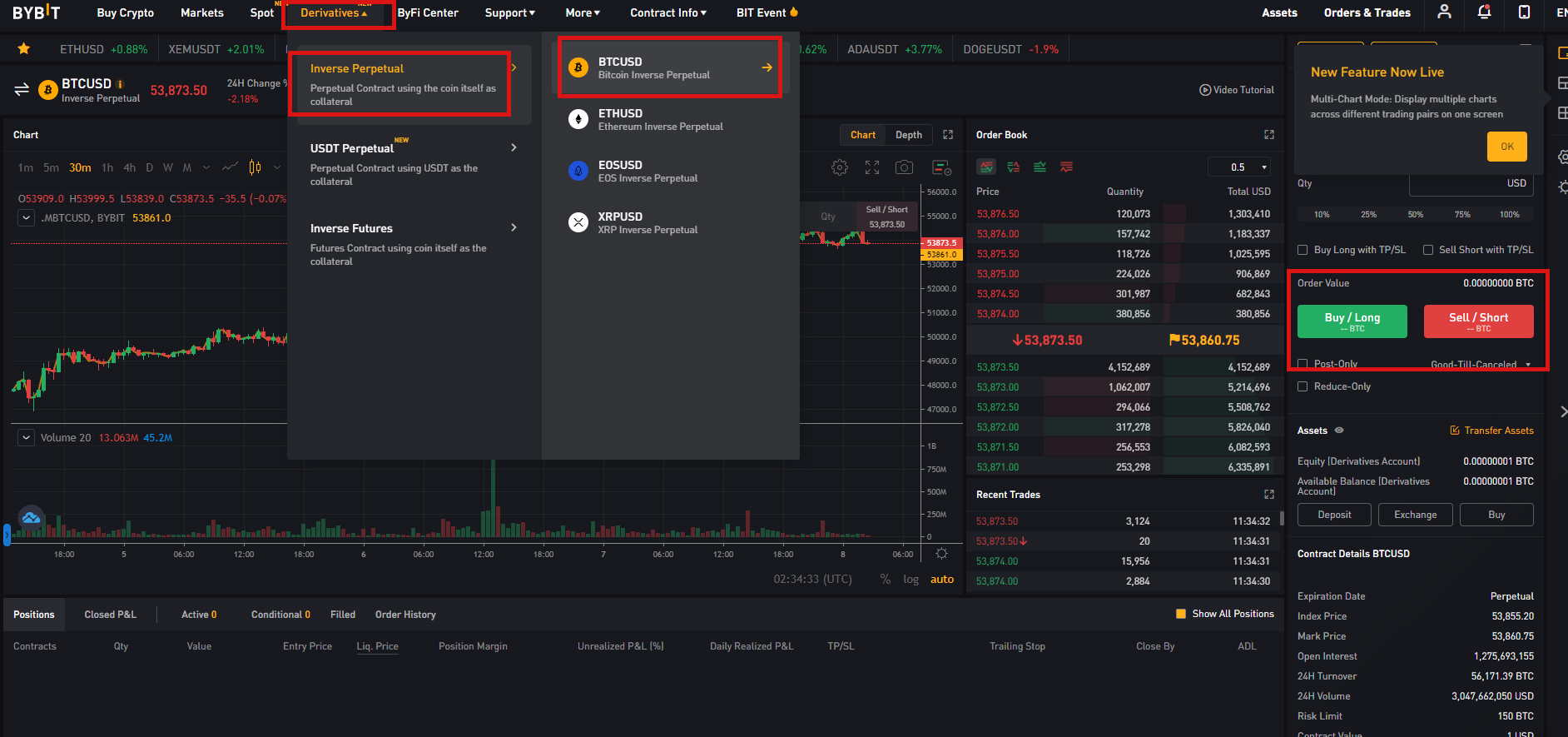
Task: Expand more chart time intervals
Action: (x=206, y=167)
